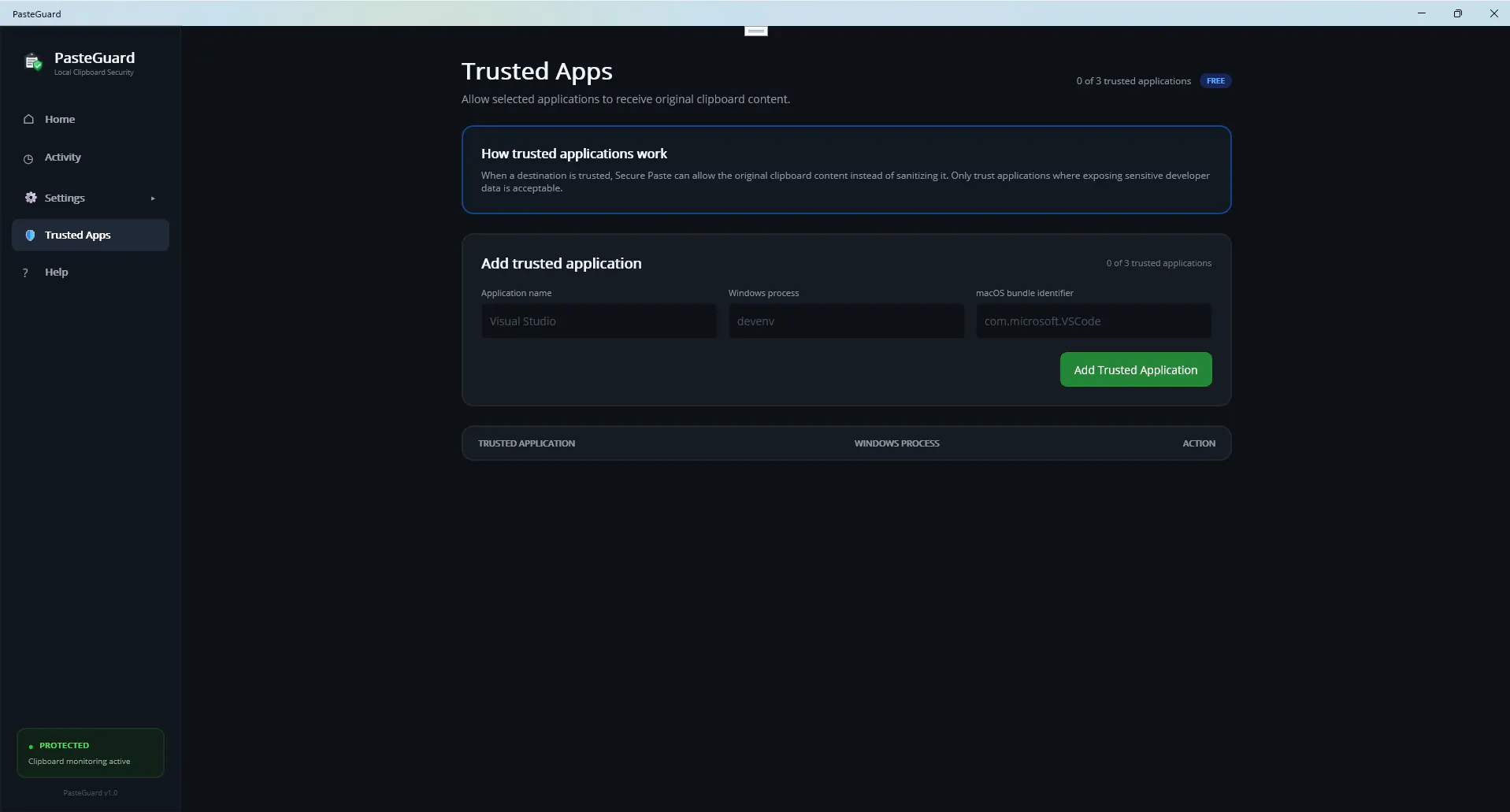The image size is (1510, 812).
Task: Click the Home house icon
Action: click(28, 120)
